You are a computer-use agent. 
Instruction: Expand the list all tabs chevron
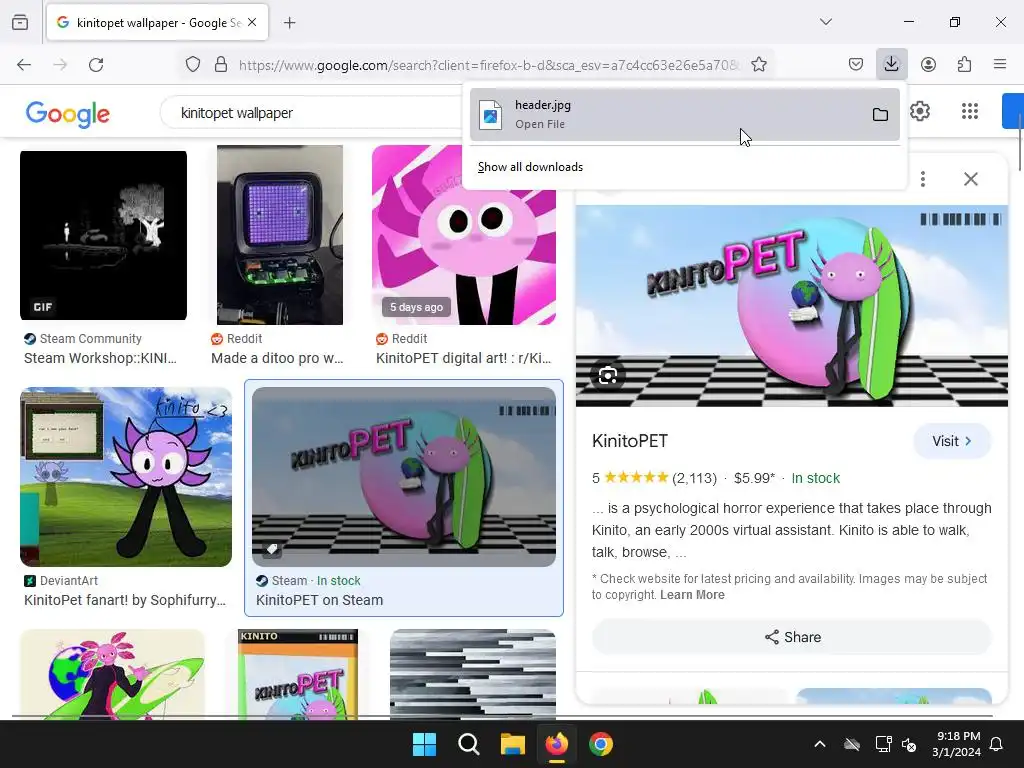click(x=825, y=22)
